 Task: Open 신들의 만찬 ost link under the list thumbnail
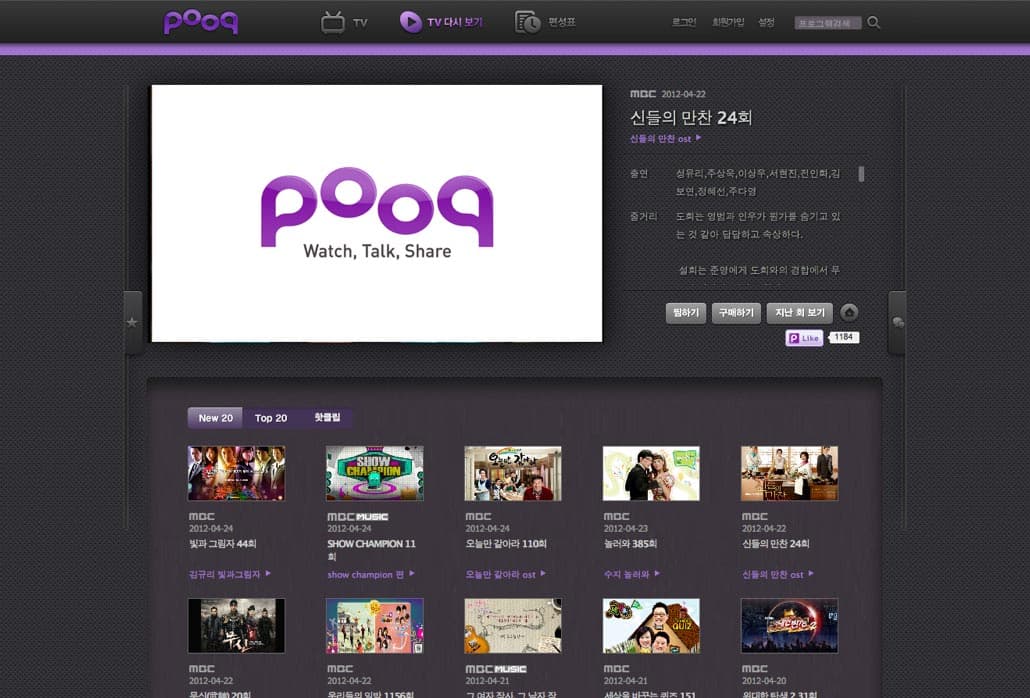[778, 575]
